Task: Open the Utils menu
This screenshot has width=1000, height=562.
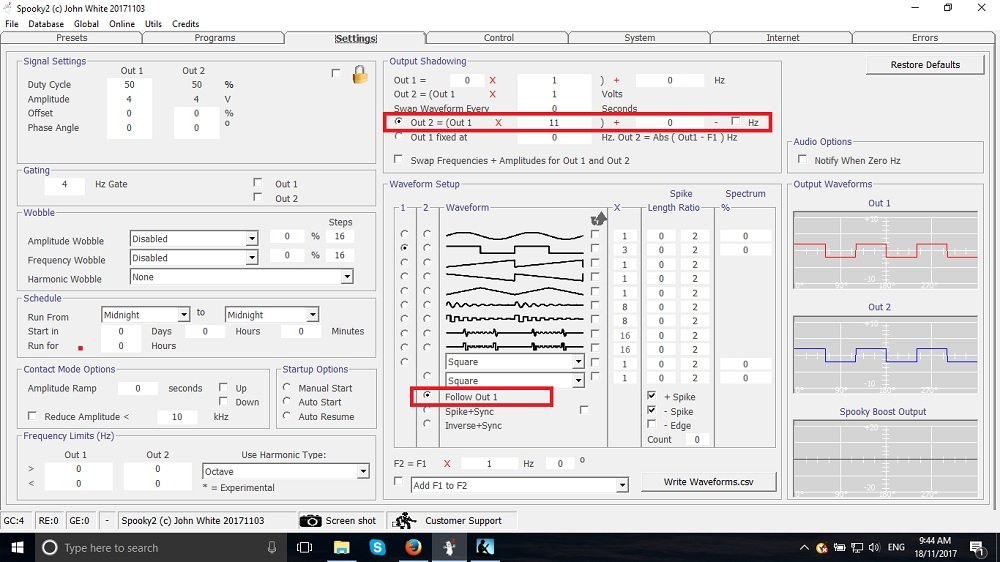Action: coord(153,24)
